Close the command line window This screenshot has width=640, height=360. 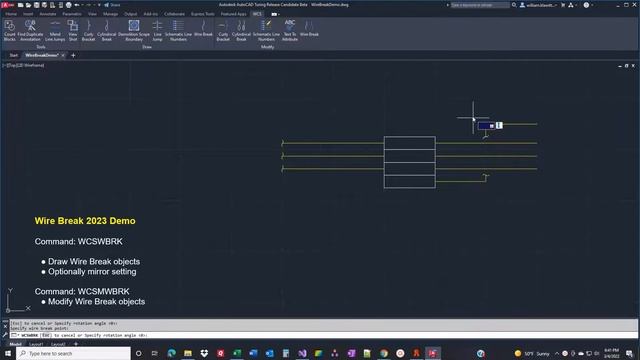click(x=5, y=326)
